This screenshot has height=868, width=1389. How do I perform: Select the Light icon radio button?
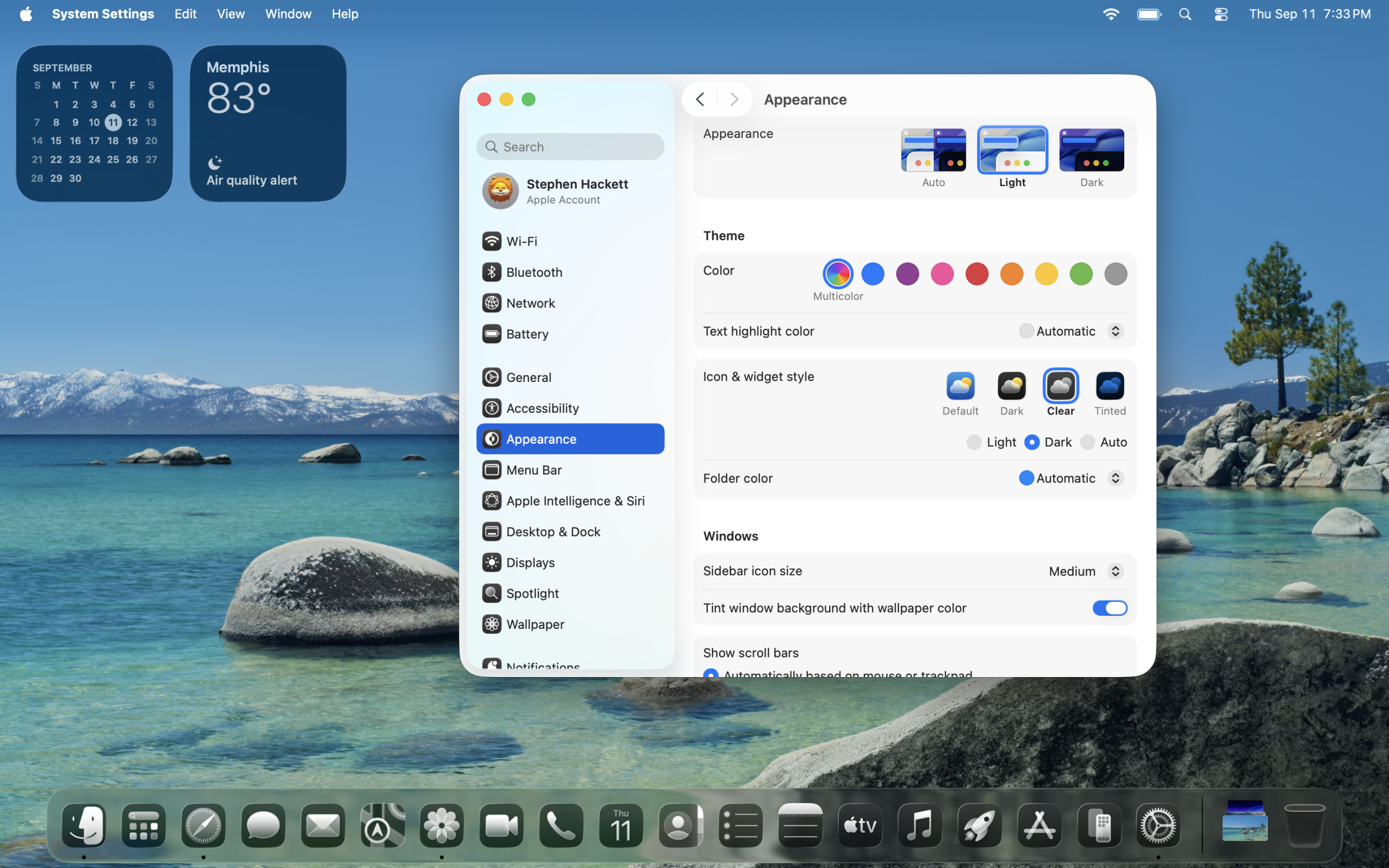973,442
